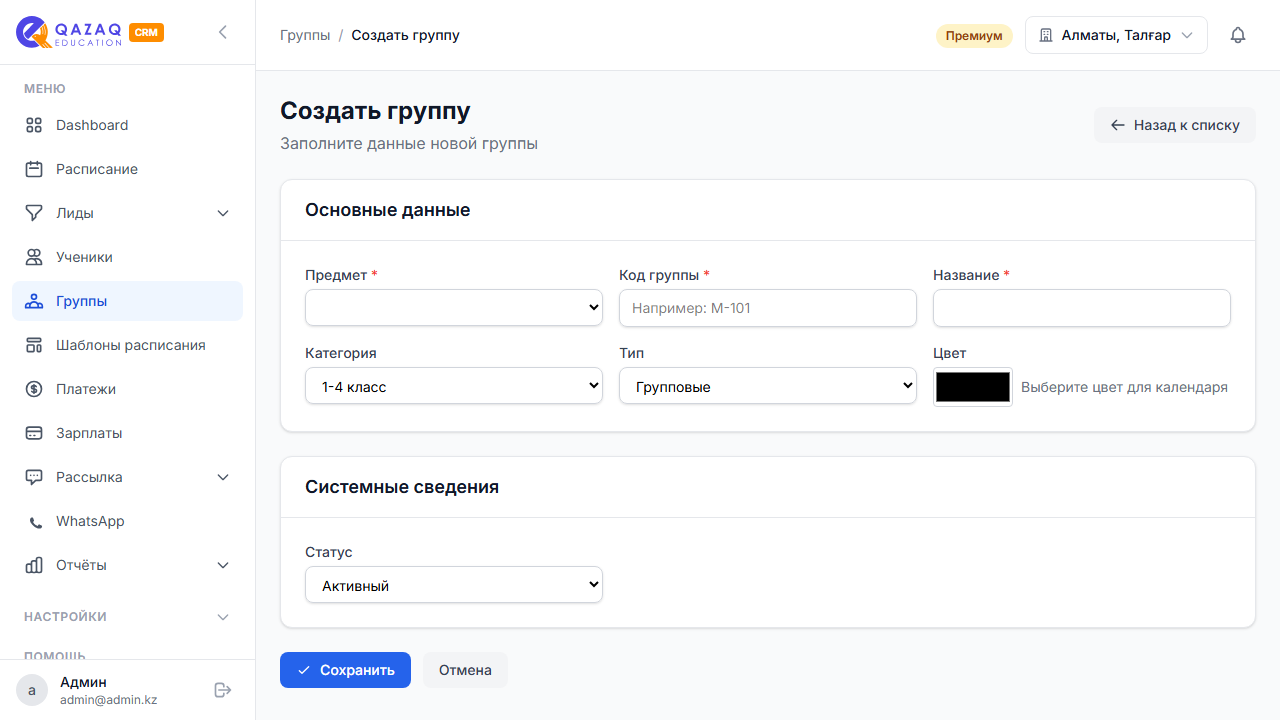Click the Шаблоны расписания layout icon
Viewport: 1280px width, 720px height.
tap(34, 345)
